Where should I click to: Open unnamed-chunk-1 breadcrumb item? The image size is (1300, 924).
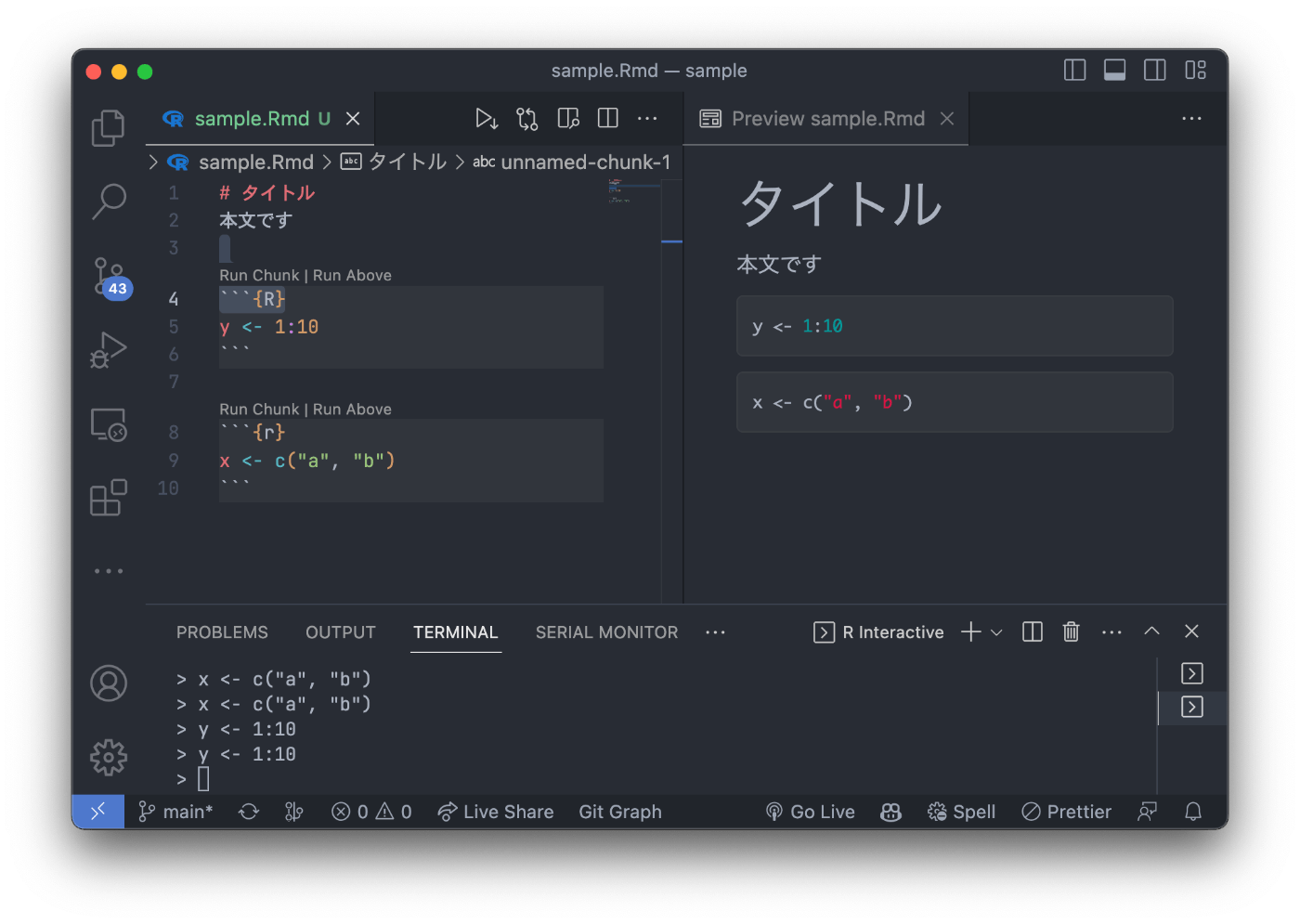(572, 163)
